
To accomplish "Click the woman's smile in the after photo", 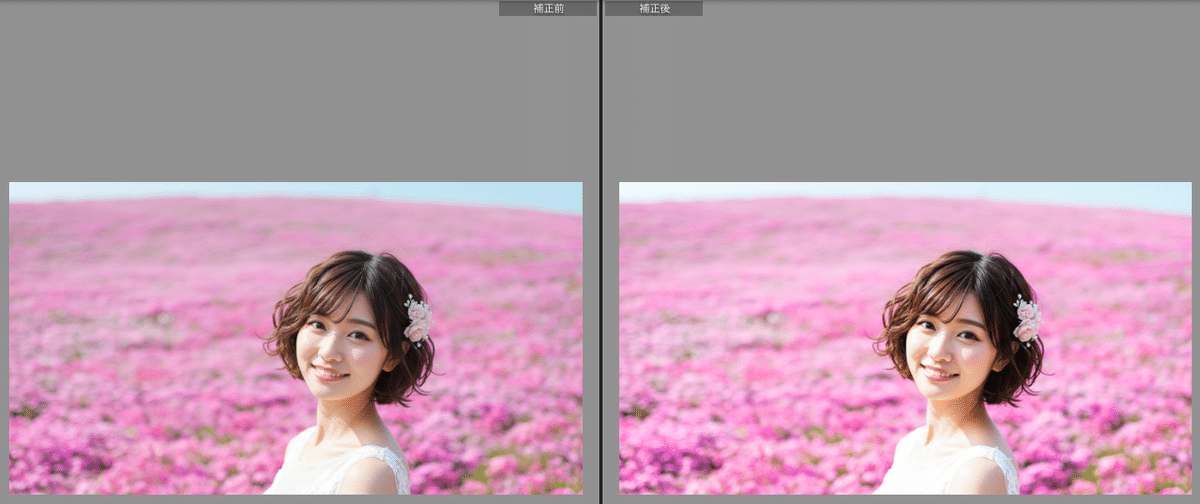I will (938, 373).
